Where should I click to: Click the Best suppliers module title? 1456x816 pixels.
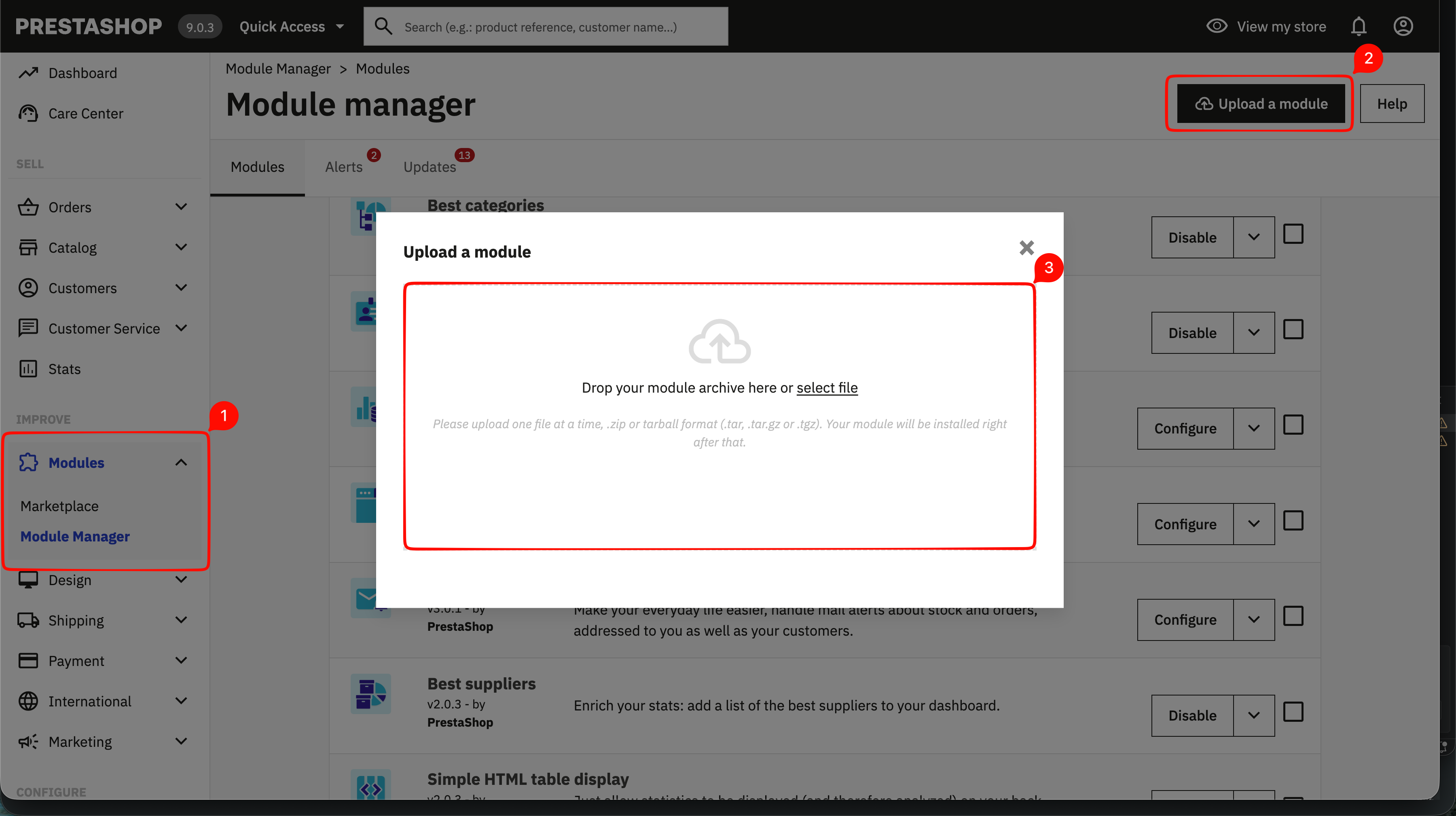click(x=481, y=684)
